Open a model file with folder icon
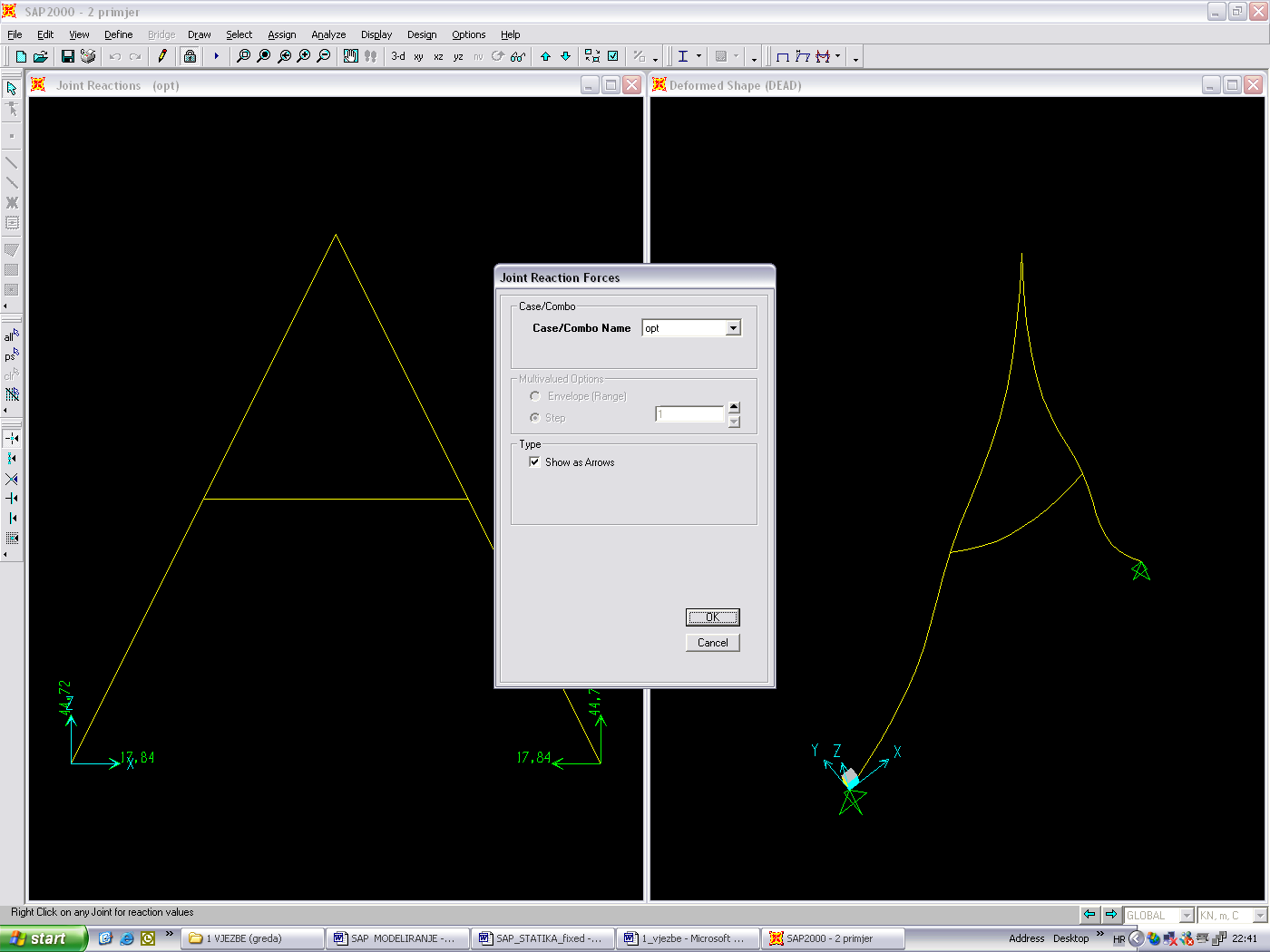 41,56
